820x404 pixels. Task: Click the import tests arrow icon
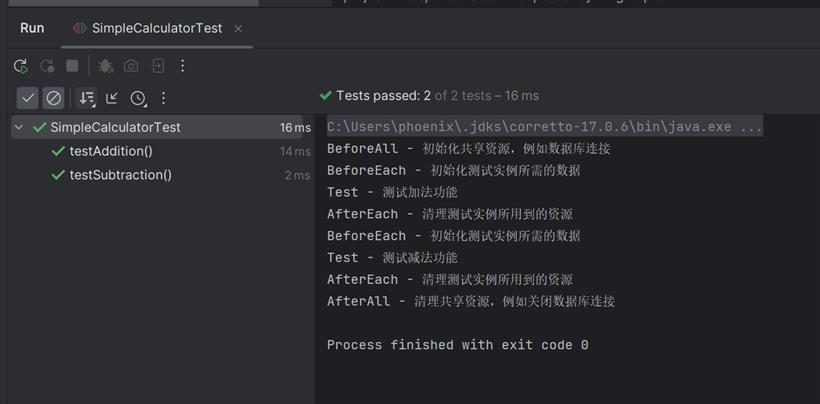tap(112, 98)
